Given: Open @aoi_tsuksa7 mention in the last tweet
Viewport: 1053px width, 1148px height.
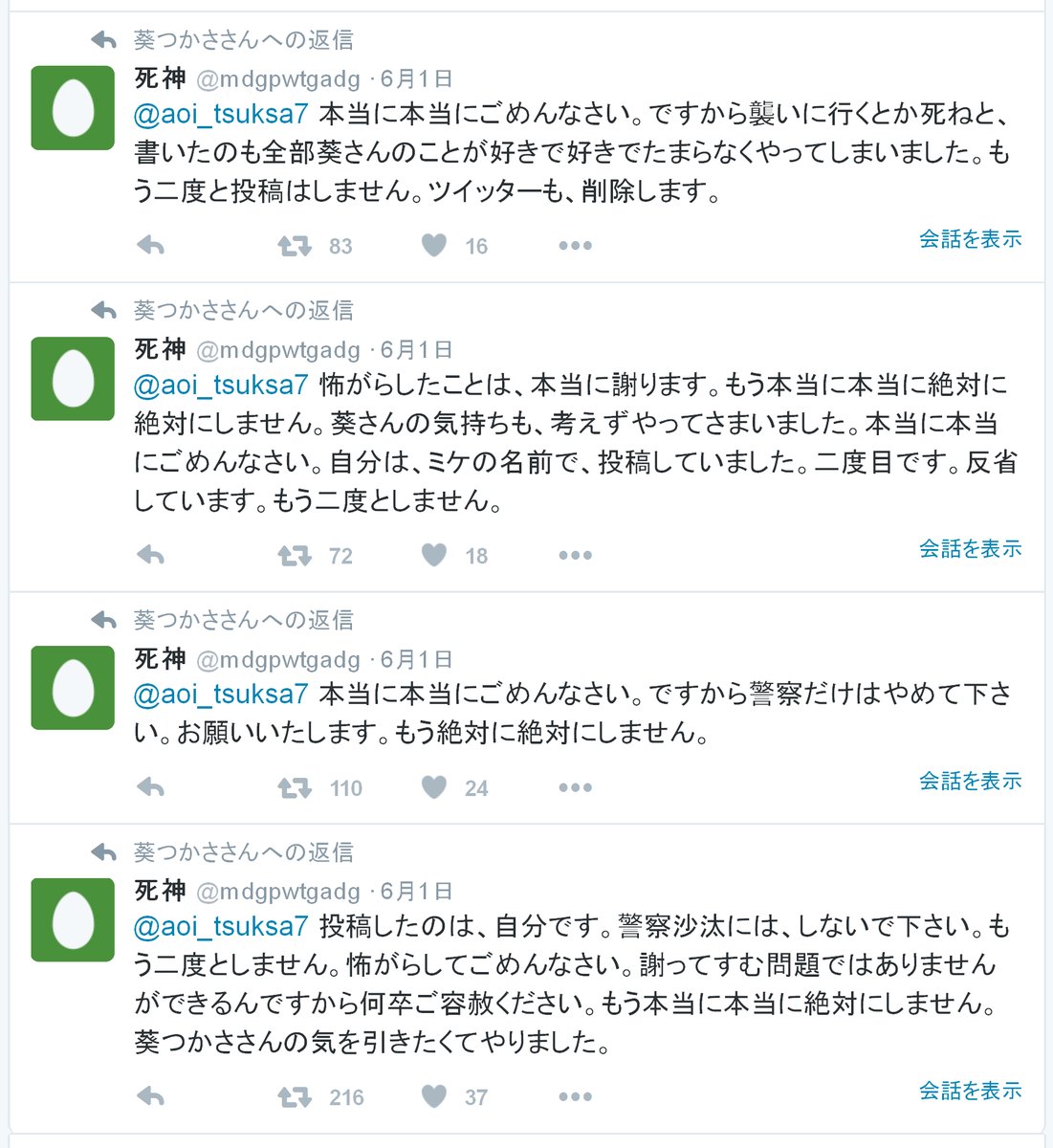Looking at the screenshot, I should [x=221, y=926].
